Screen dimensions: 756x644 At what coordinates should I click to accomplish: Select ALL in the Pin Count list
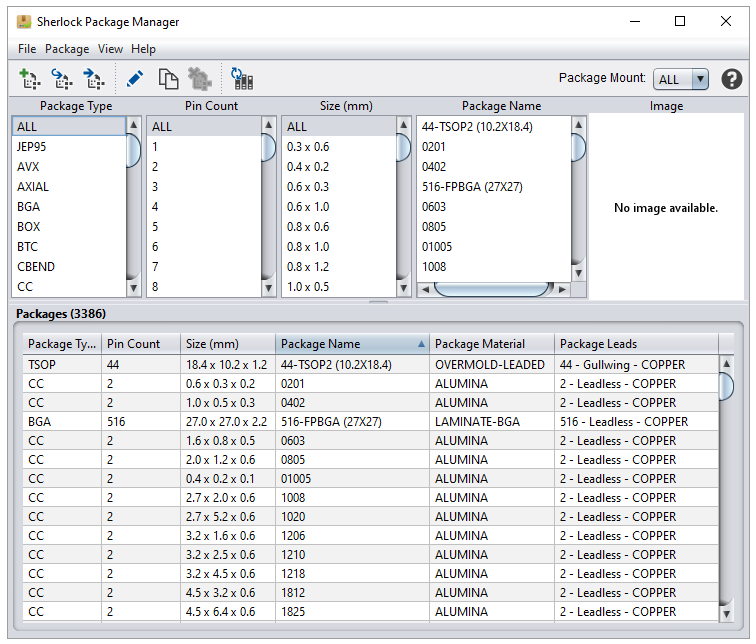(203, 126)
